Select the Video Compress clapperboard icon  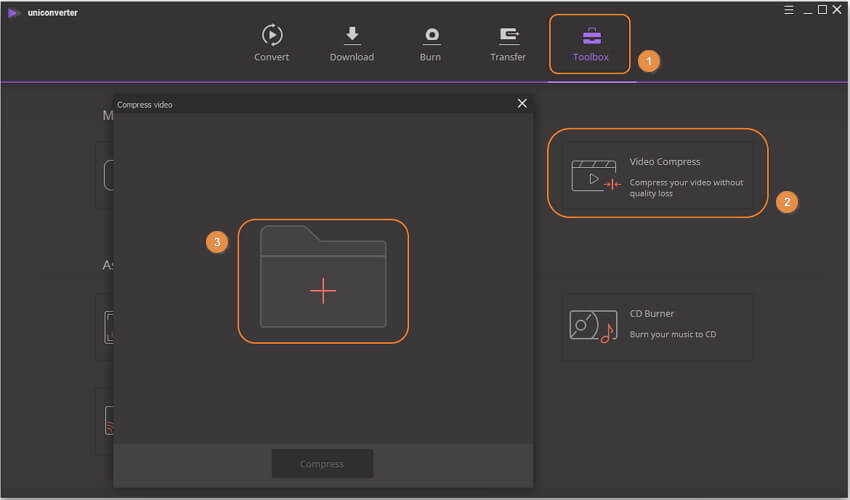click(595, 176)
